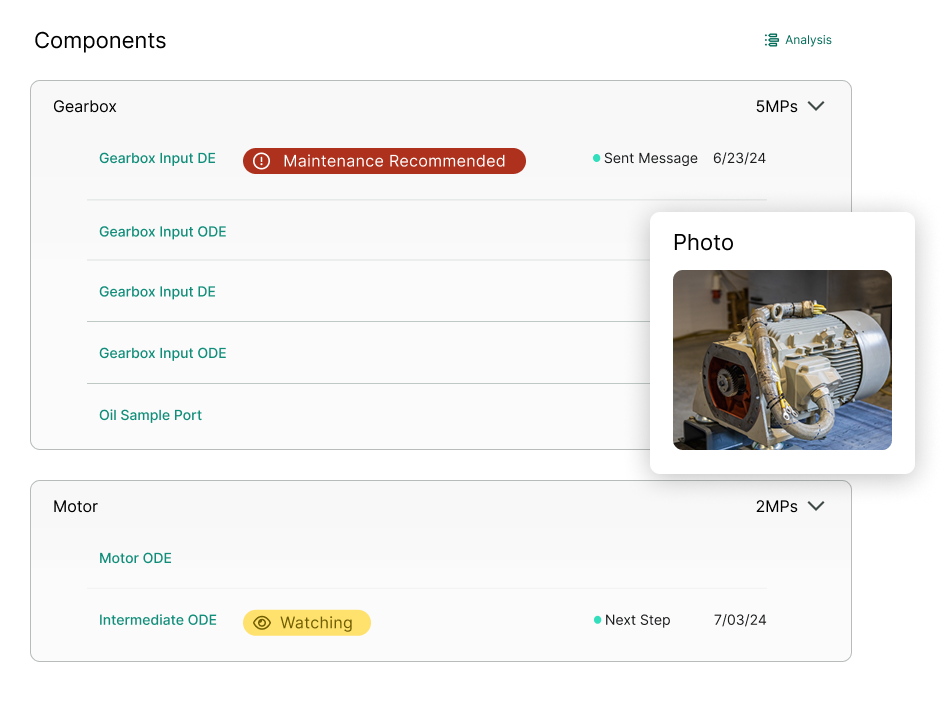Click the Maintenance Recommended badge
Viewport: 945px width, 702px height.
[385, 161]
